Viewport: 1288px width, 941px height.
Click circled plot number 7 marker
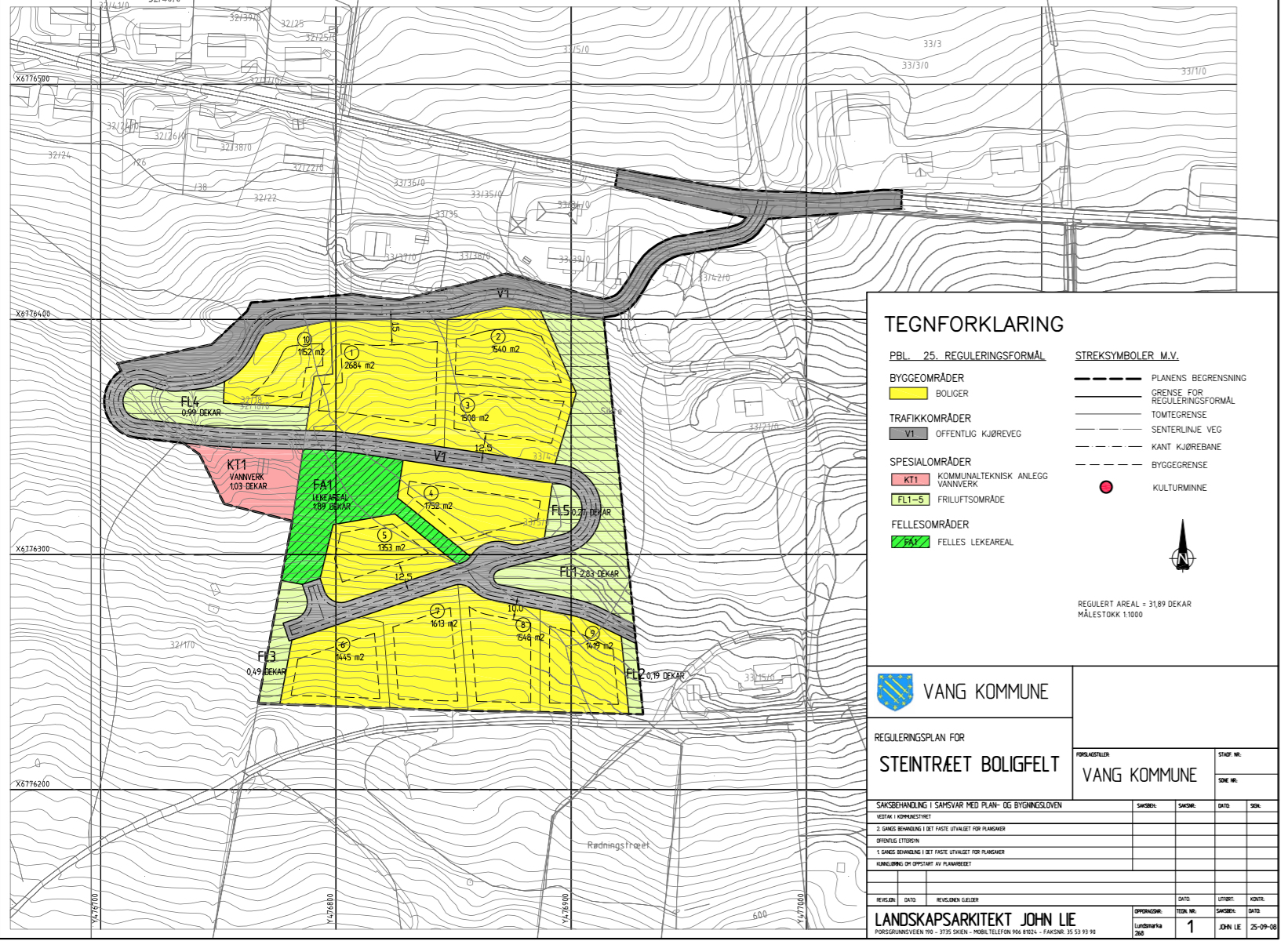tap(438, 612)
